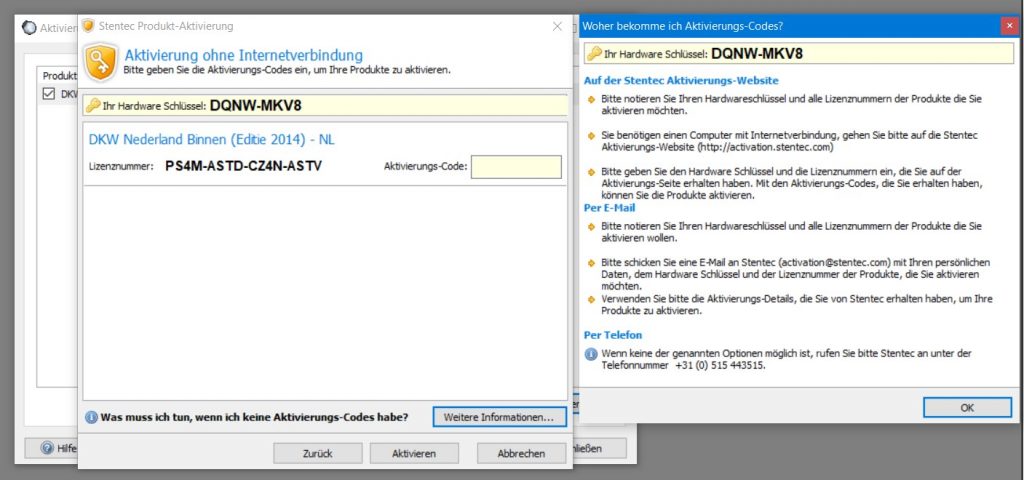Click the info icon under Per Telefon
The width and height of the screenshot is (1024, 480).
(x=591, y=354)
